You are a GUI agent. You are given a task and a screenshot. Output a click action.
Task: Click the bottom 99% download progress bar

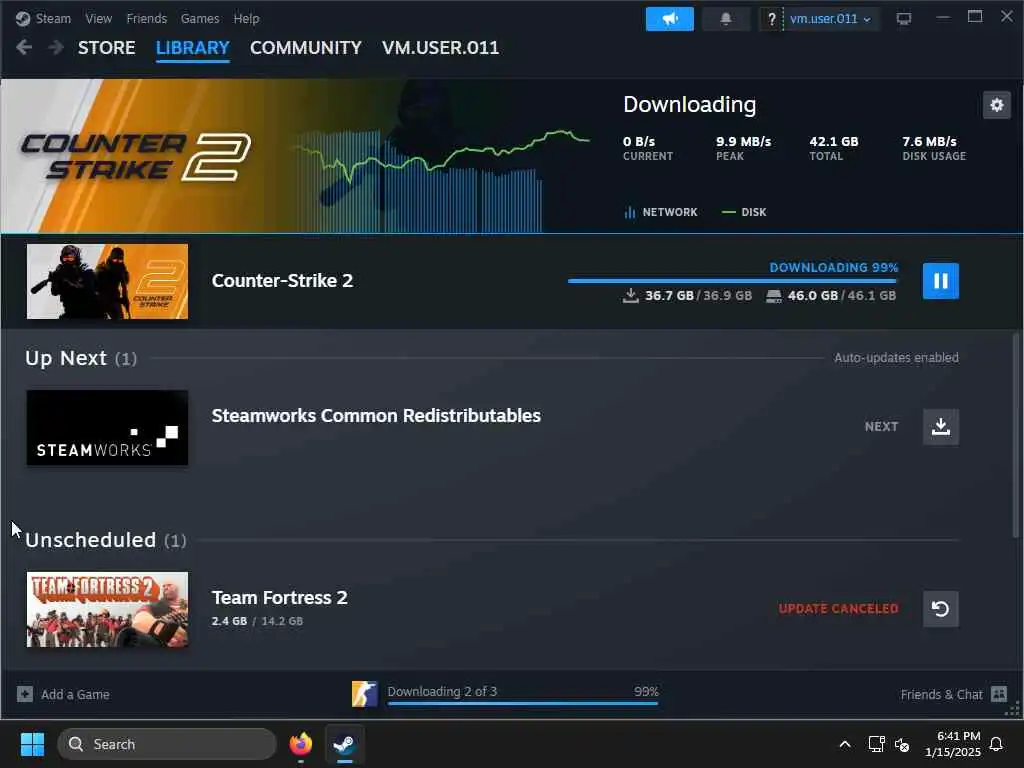tap(522, 703)
